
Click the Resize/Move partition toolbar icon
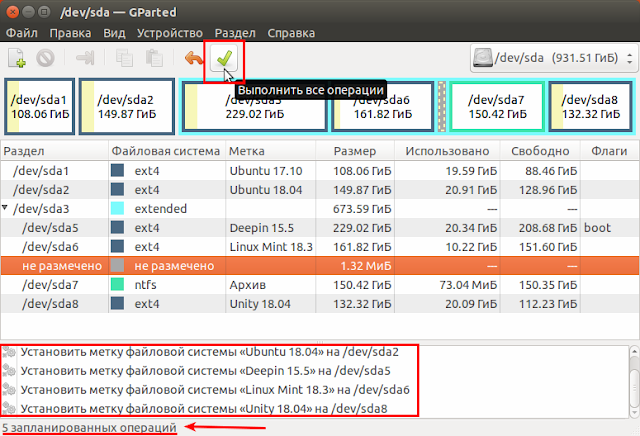coord(85,58)
